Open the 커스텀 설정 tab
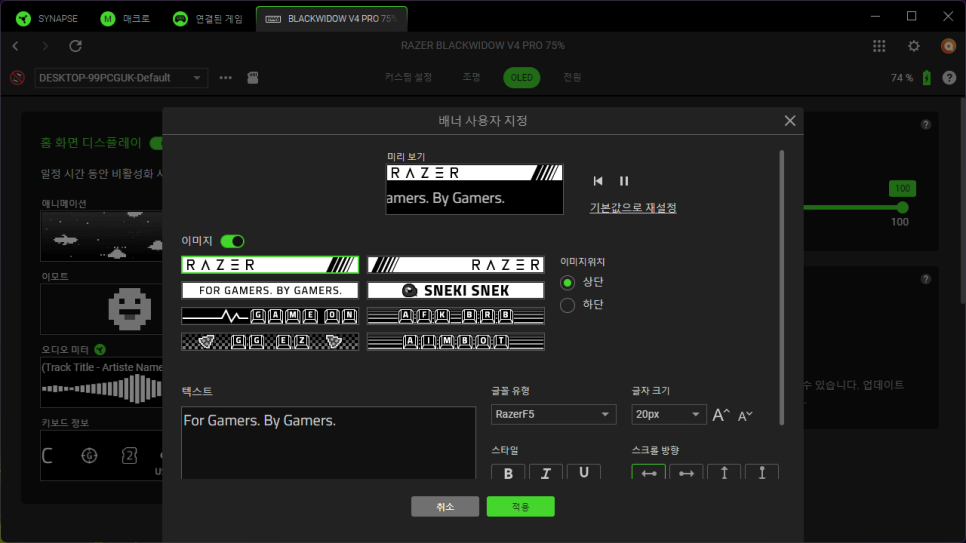Viewport: 966px width, 543px height. click(408, 77)
